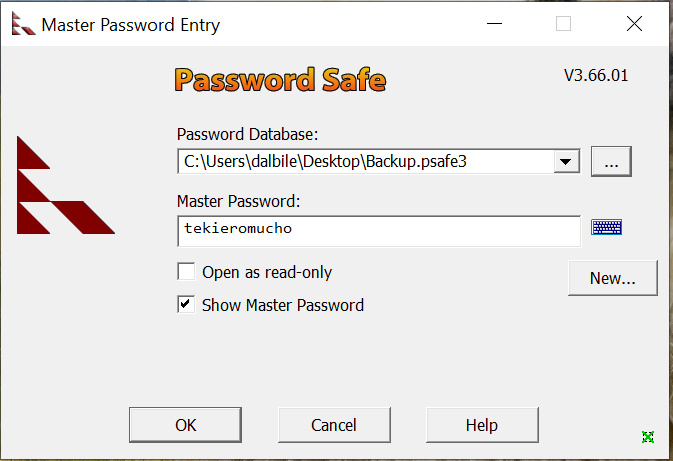Open the virtual keyboard icon
The height and width of the screenshot is (461, 673).
coord(606,227)
